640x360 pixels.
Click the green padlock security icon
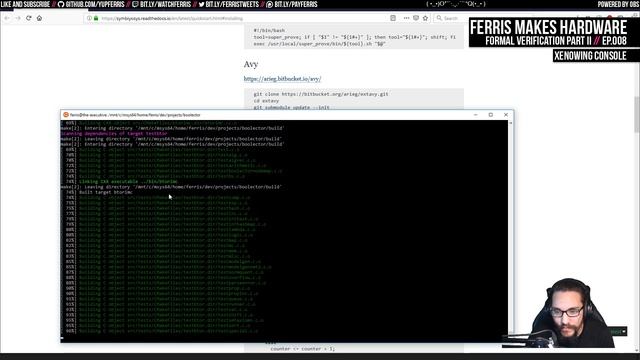coord(96,18)
